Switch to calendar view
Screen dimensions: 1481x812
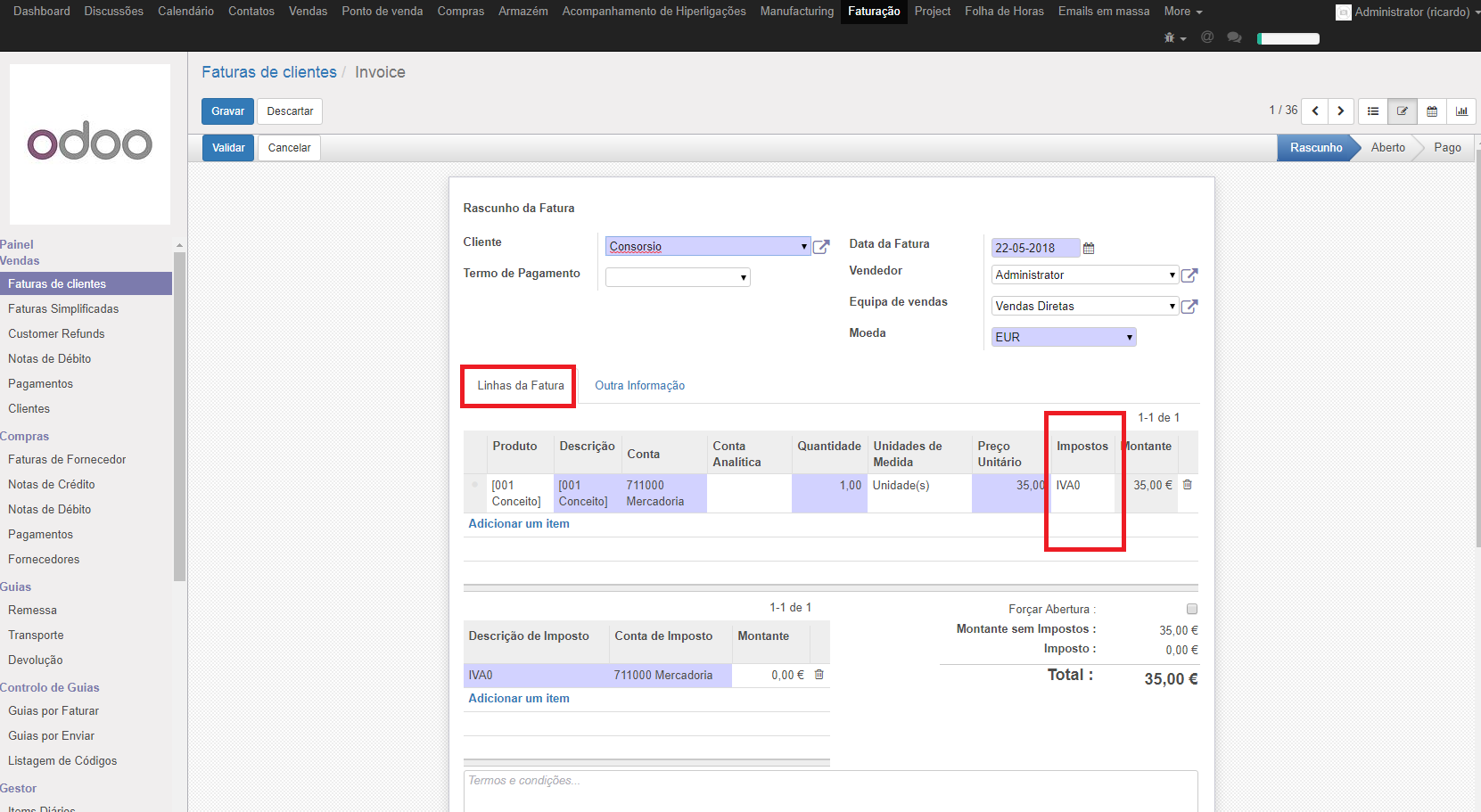pos(1432,111)
